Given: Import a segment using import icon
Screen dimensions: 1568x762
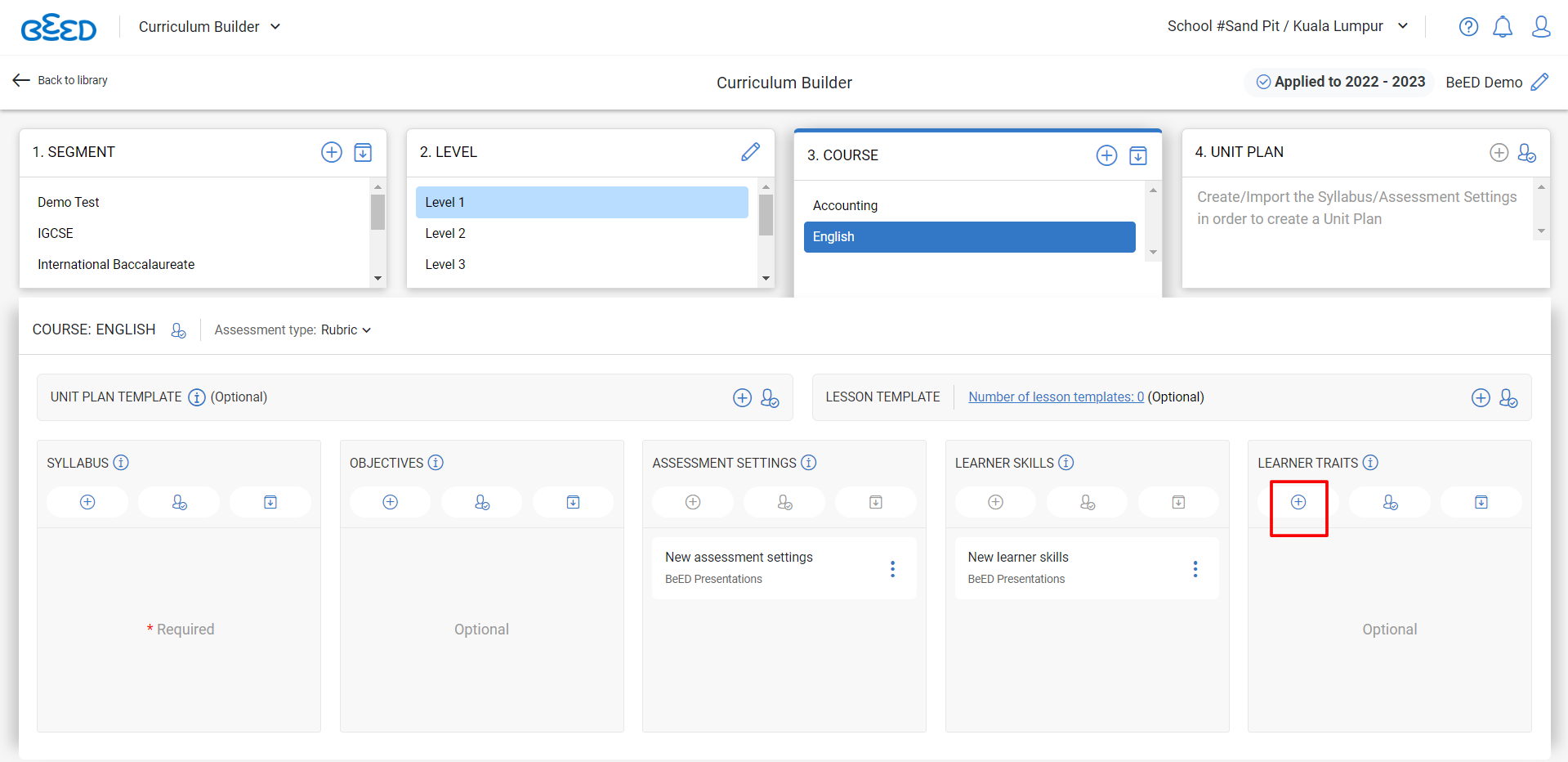Looking at the screenshot, I should 363,152.
